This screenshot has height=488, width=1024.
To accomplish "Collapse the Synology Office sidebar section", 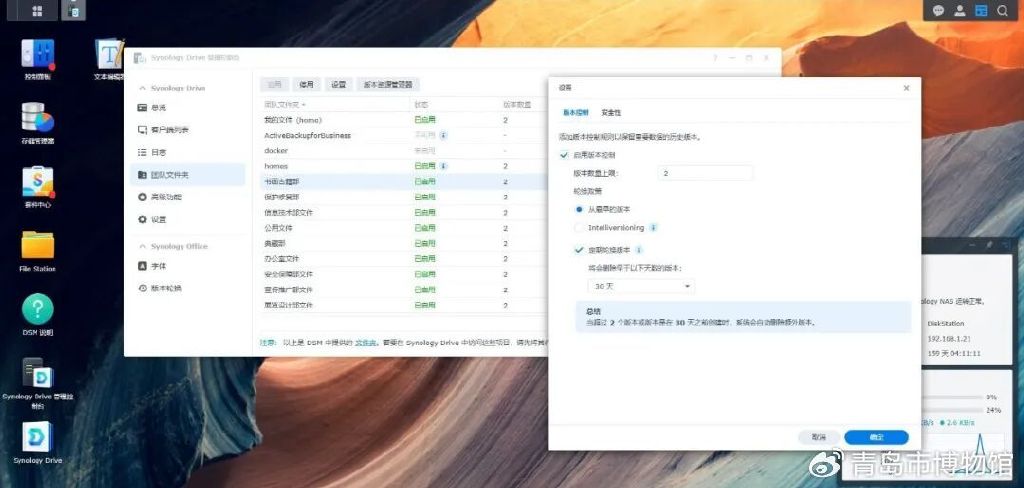I will (x=142, y=246).
